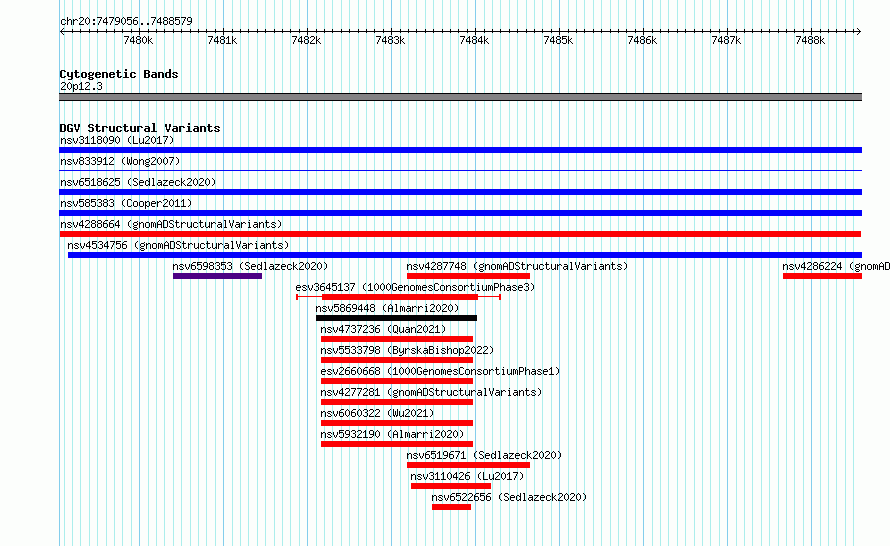Click the red bar under nsv5533798
The width and height of the screenshot is (890, 546).
pyautogui.click(x=397, y=360)
